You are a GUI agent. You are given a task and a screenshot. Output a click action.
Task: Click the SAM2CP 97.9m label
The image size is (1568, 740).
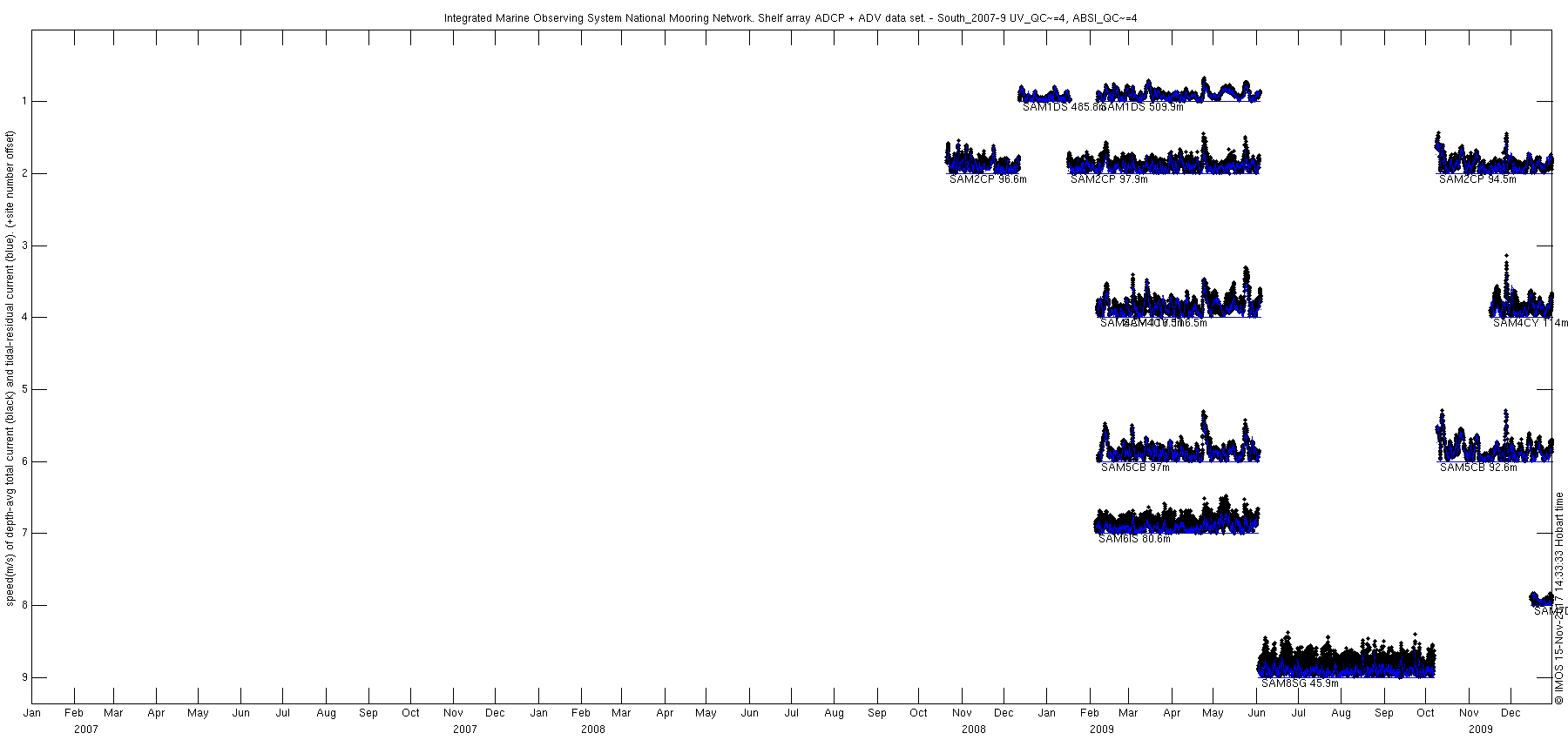[x=1109, y=179]
